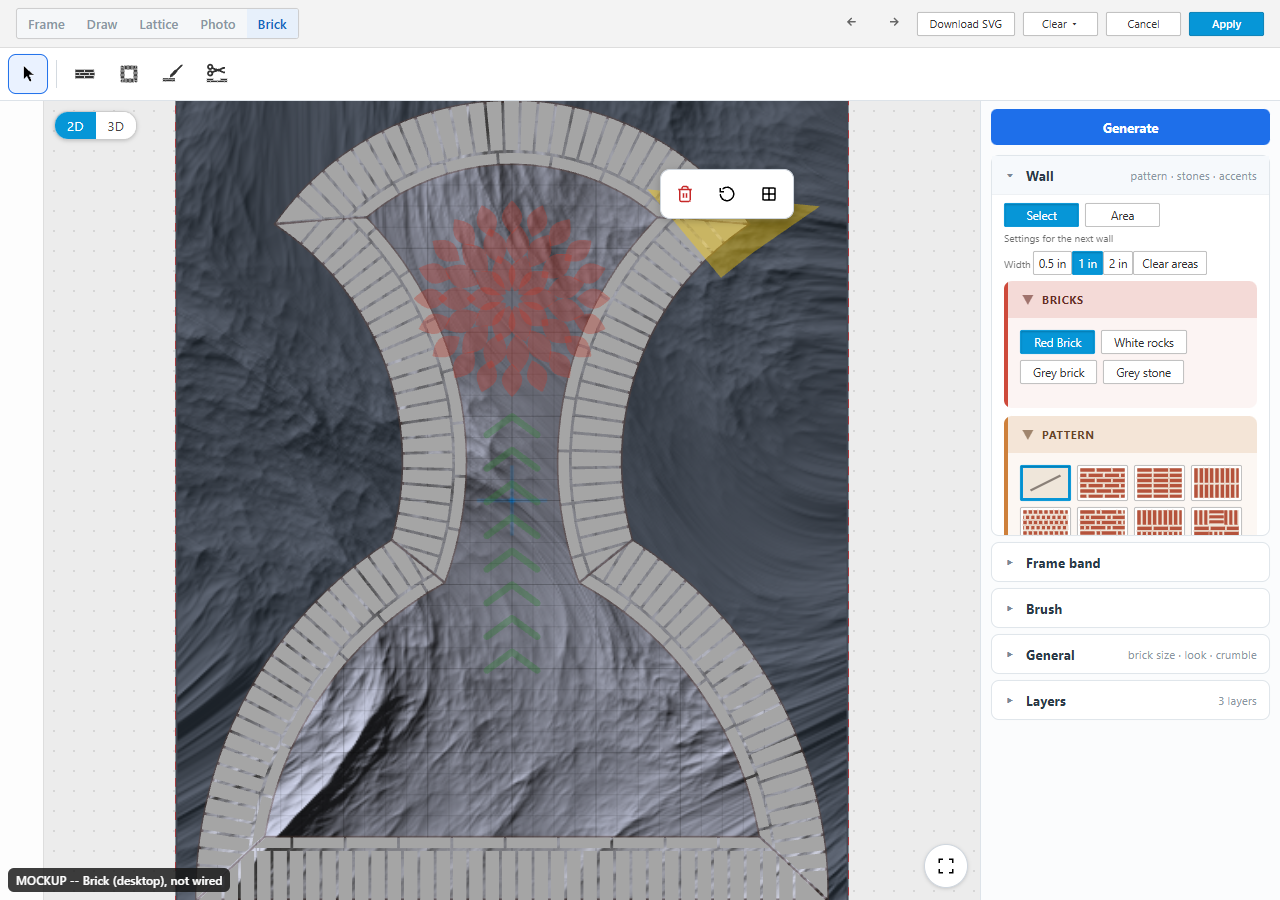1280x900 pixels.
Task: Switch the view to 3D
Action: (116, 126)
